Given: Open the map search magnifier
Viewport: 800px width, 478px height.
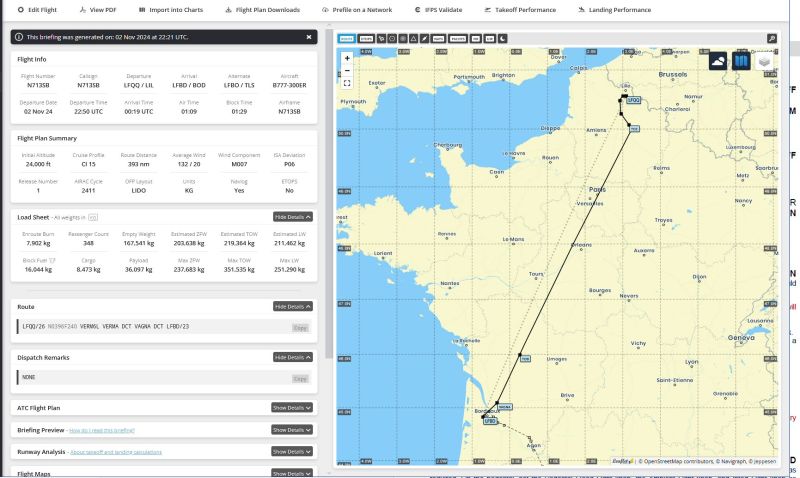Looking at the screenshot, I should [x=772, y=39].
